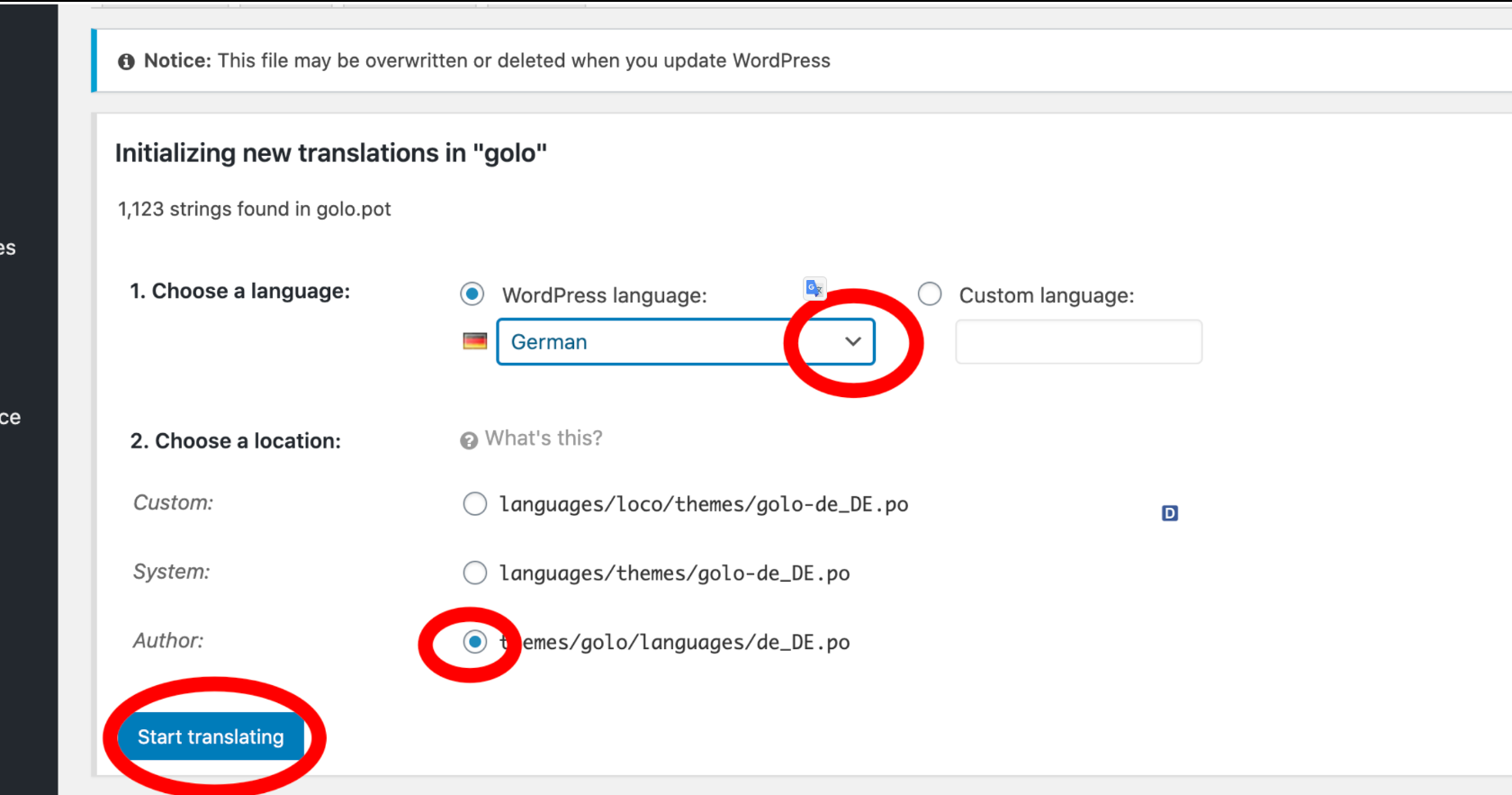Select the WordPress language radio button
1512x795 pixels.
pos(472,294)
